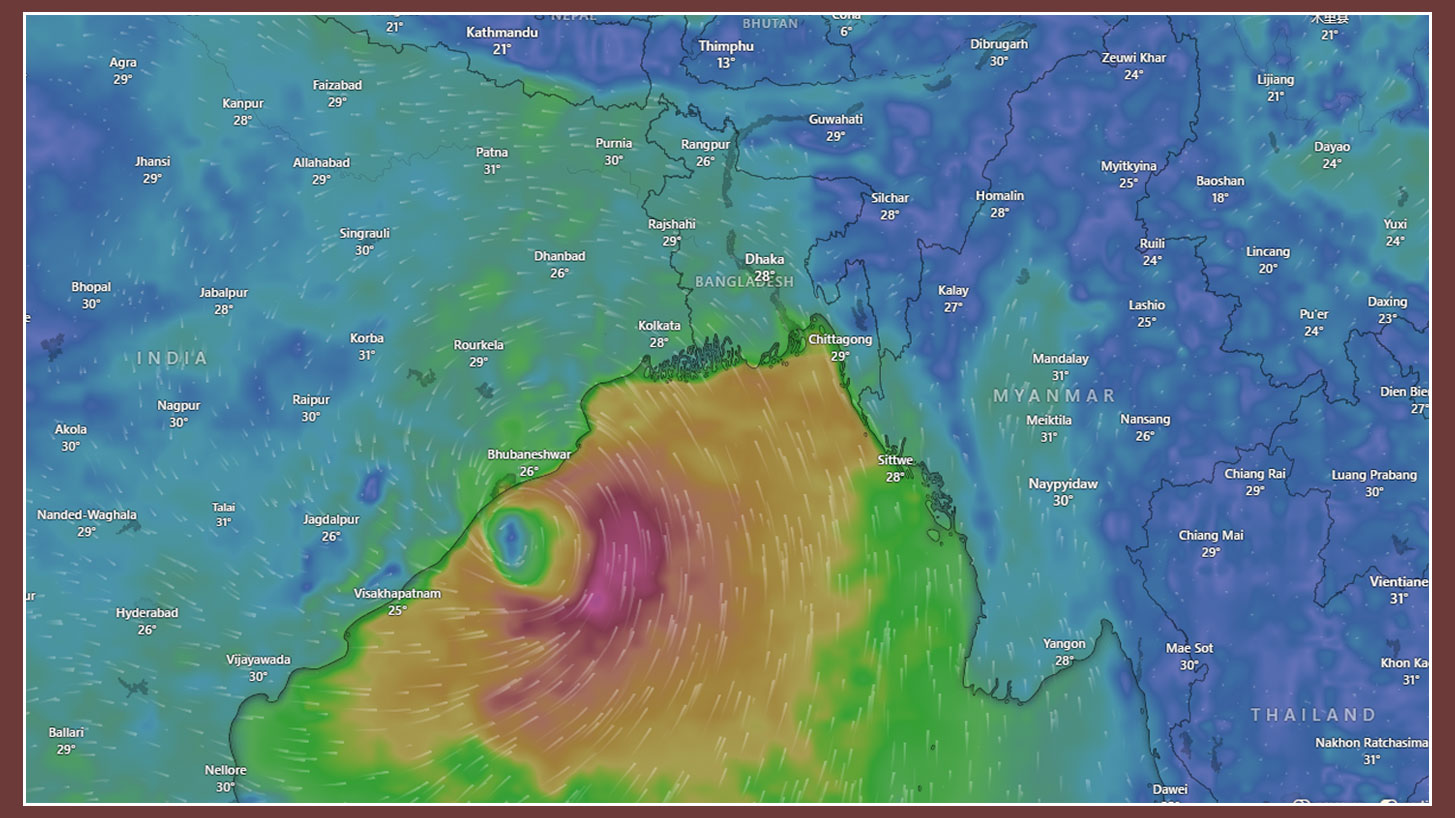Select the Naypyidaw city label

click(1063, 485)
